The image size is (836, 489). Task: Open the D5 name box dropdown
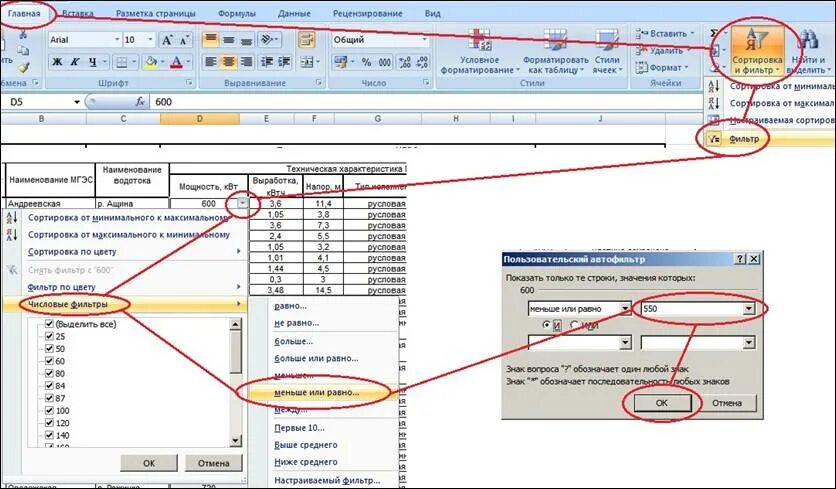pyautogui.click(x=77, y=102)
